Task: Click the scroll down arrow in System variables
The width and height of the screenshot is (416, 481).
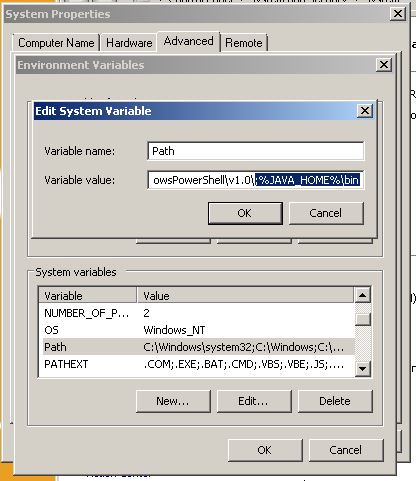Action: 363,369
